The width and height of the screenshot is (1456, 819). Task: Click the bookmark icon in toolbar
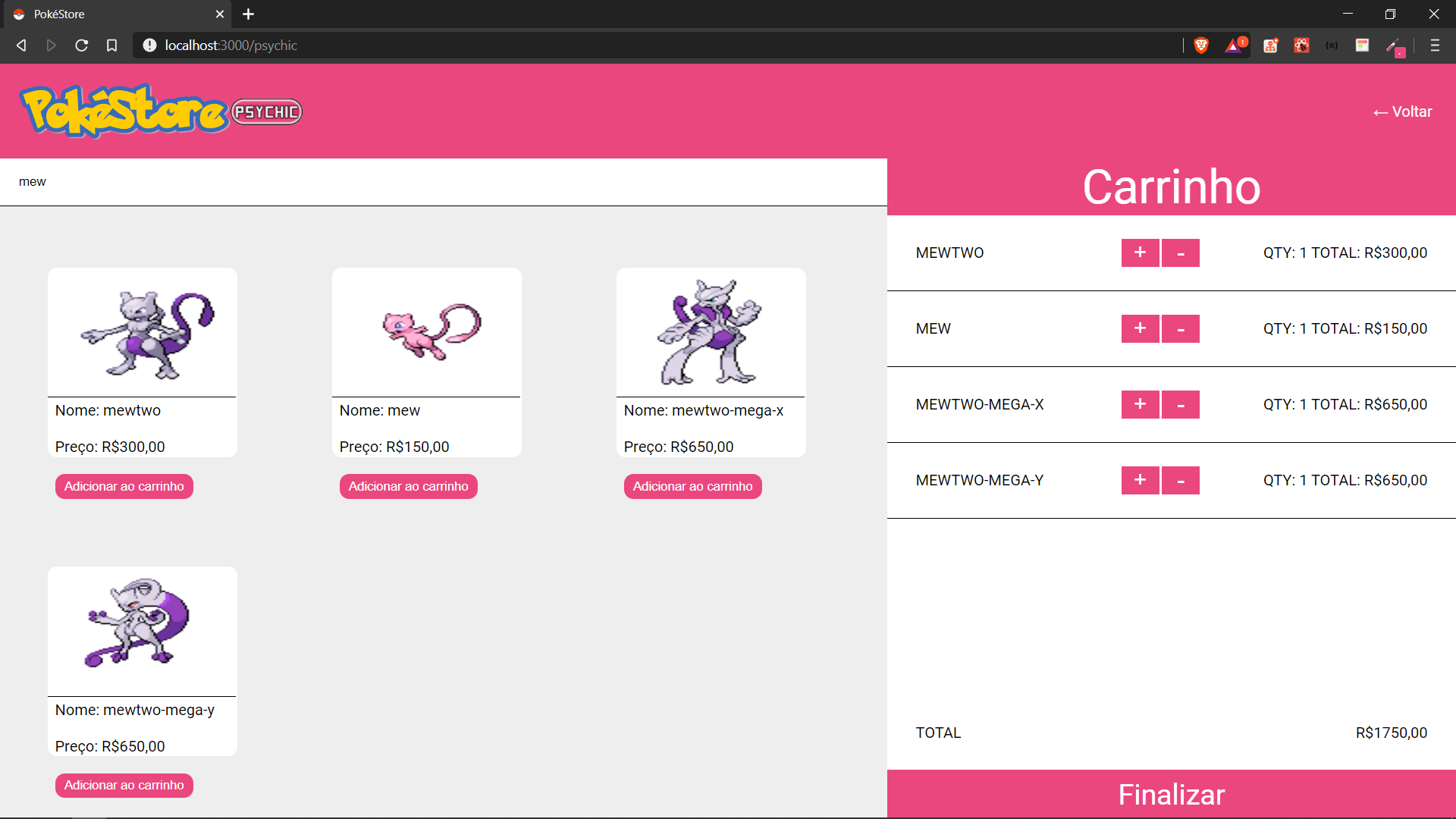click(111, 45)
